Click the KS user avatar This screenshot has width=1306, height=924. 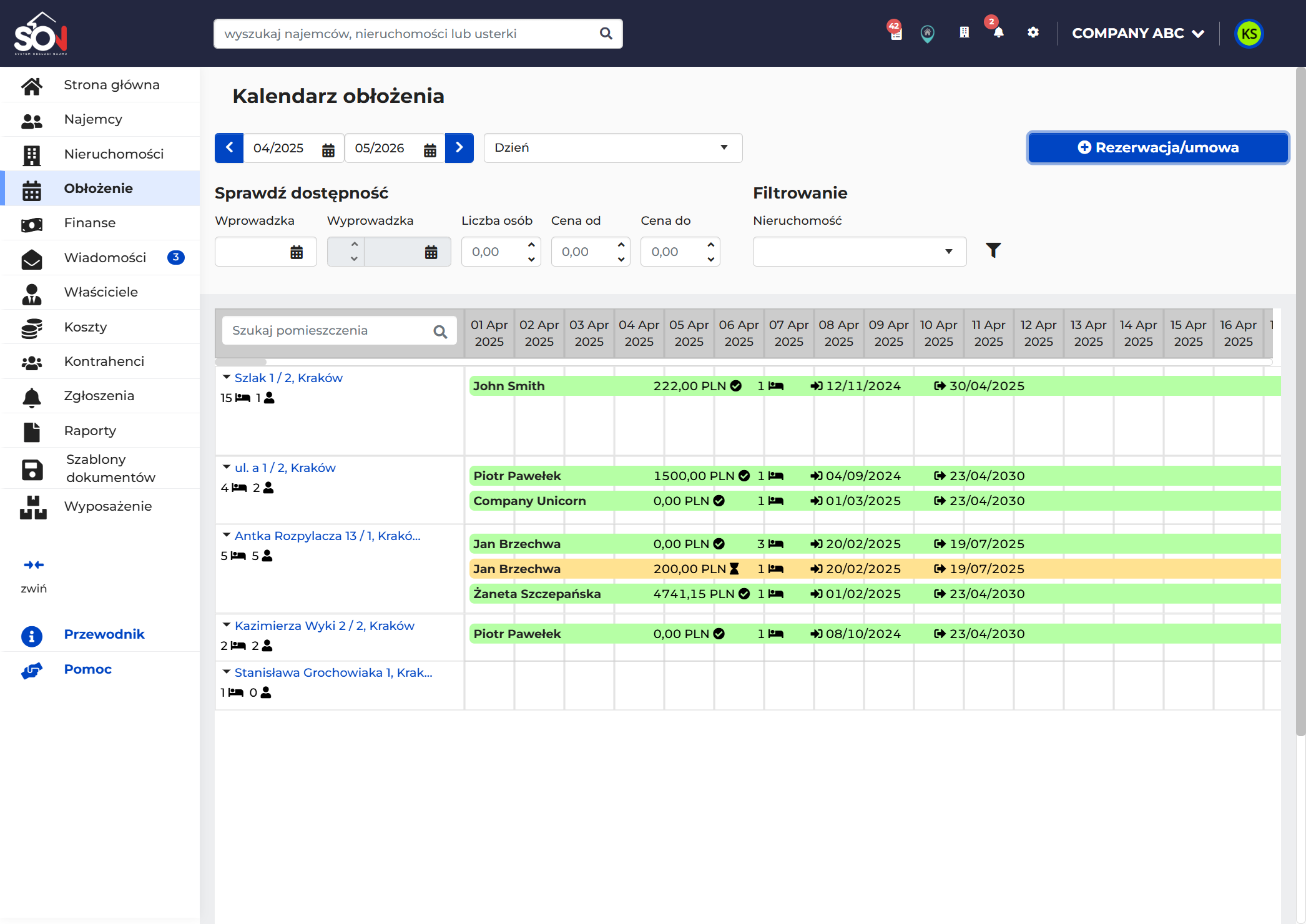click(x=1249, y=34)
